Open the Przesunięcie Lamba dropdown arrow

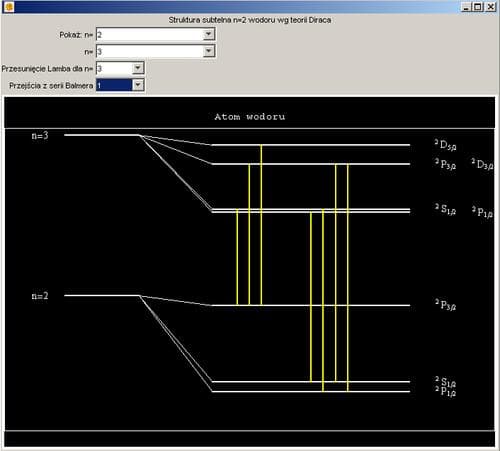click(x=138, y=68)
